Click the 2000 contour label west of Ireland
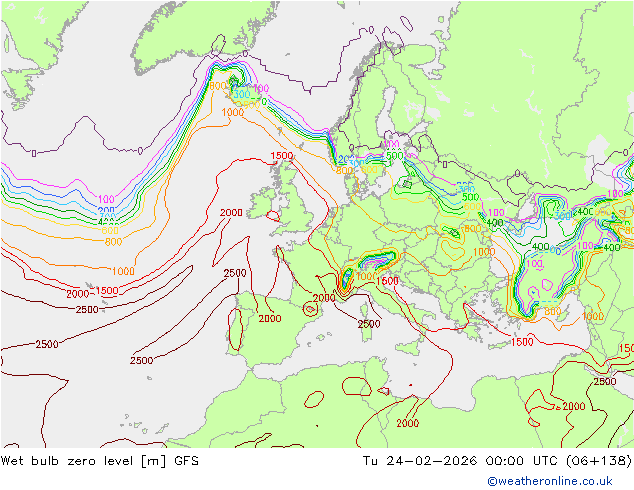634x490 pixels. tap(231, 213)
